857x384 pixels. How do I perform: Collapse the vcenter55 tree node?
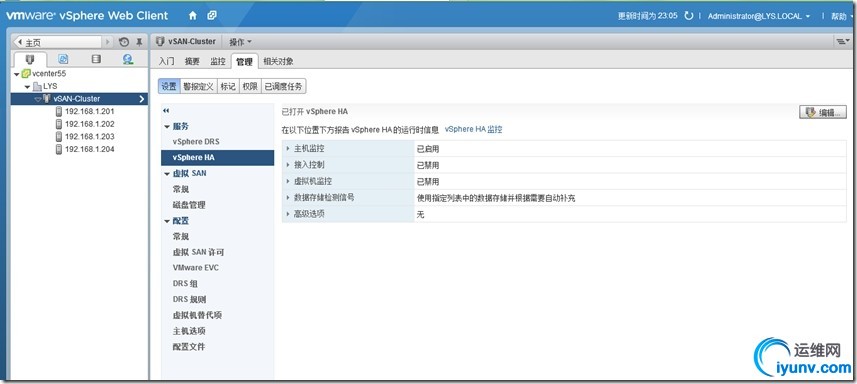(17, 74)
